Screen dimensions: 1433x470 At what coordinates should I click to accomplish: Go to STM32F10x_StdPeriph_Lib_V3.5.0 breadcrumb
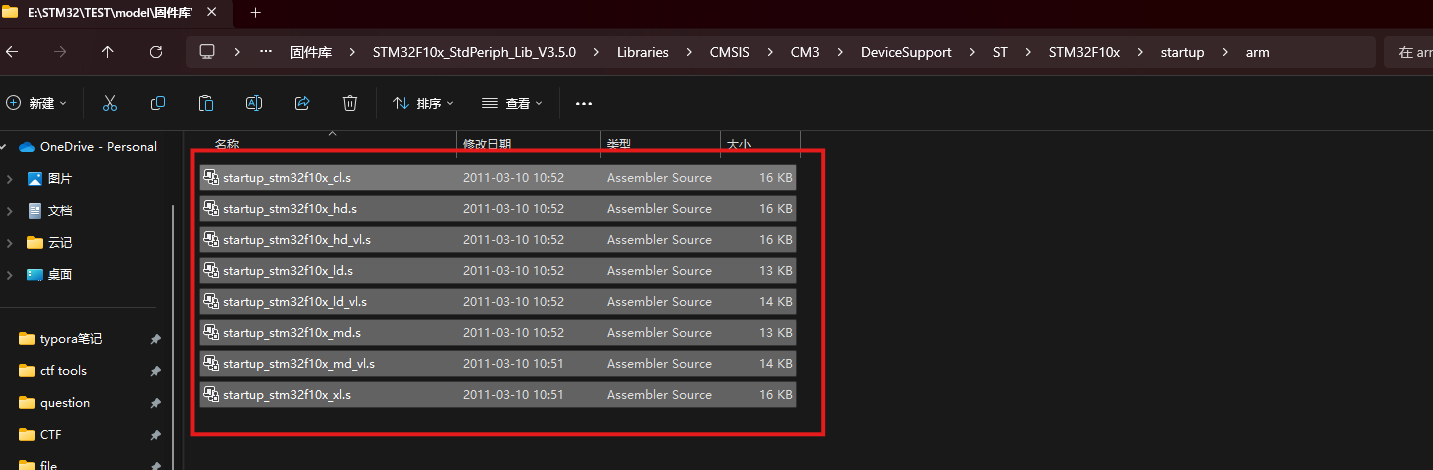click(474, 52)
